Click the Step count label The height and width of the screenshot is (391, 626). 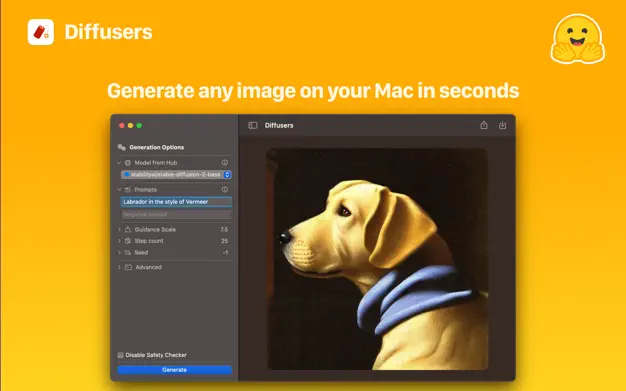[x=149, y=241]
